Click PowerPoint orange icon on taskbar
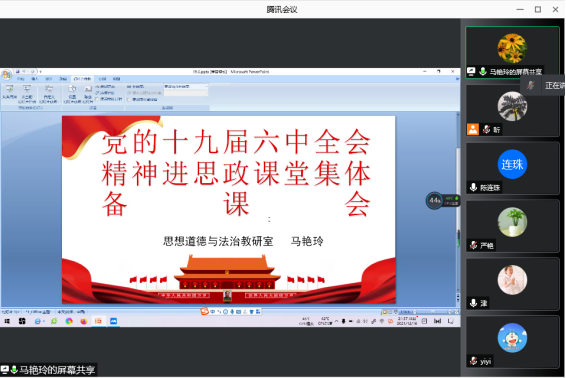The image size is (566, 378). pos(98,321)
